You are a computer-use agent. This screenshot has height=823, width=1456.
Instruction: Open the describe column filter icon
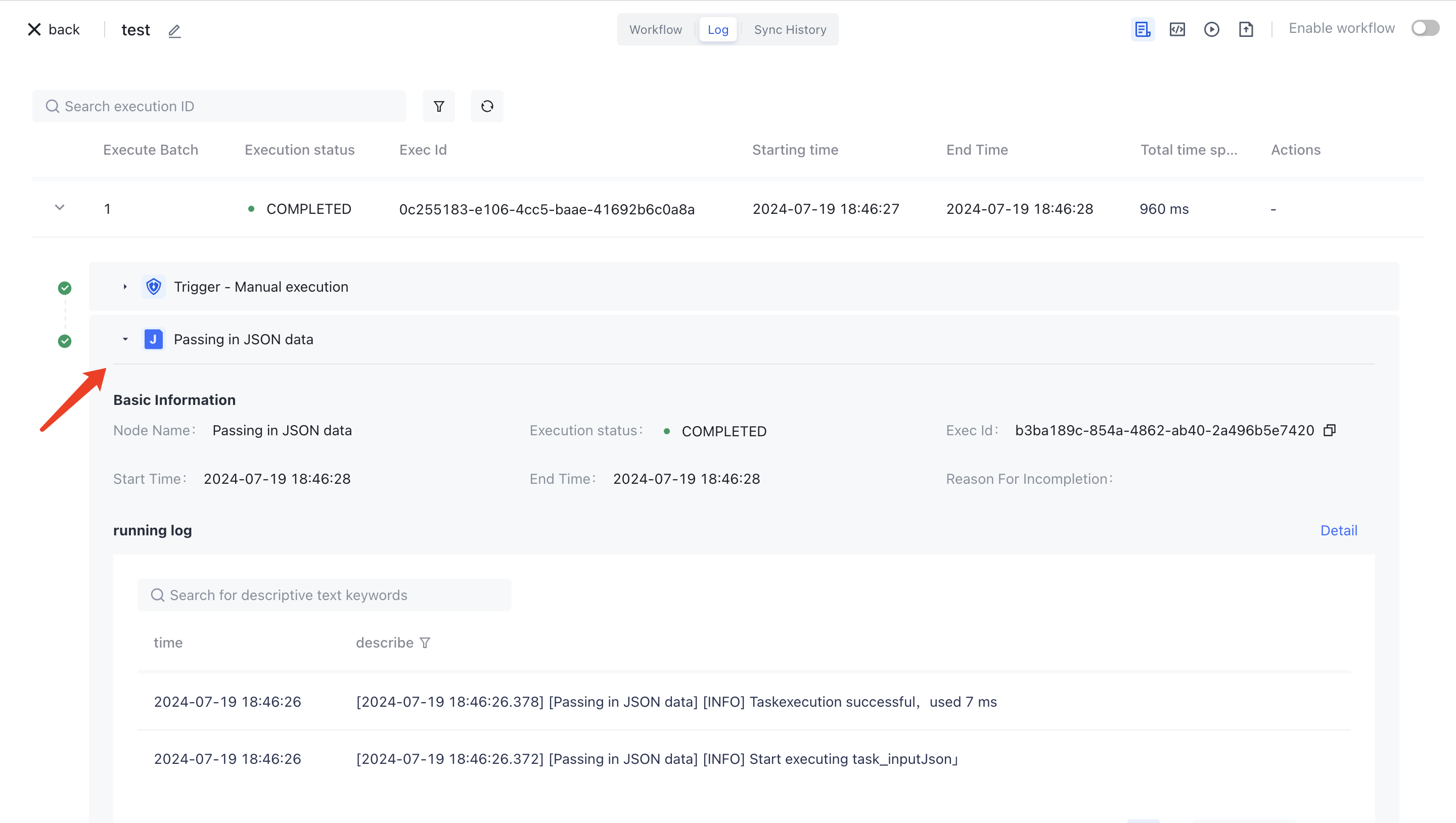[x=425, y=643]
